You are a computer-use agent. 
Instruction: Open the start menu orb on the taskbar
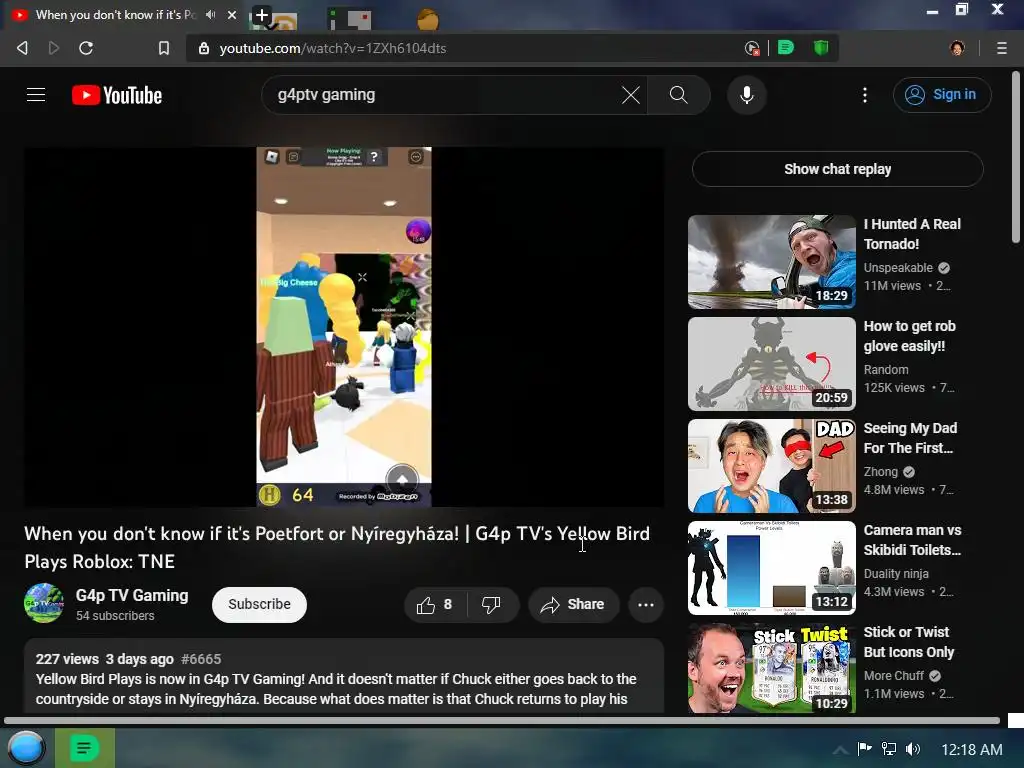pyautogui.click(x=26, y=748)
